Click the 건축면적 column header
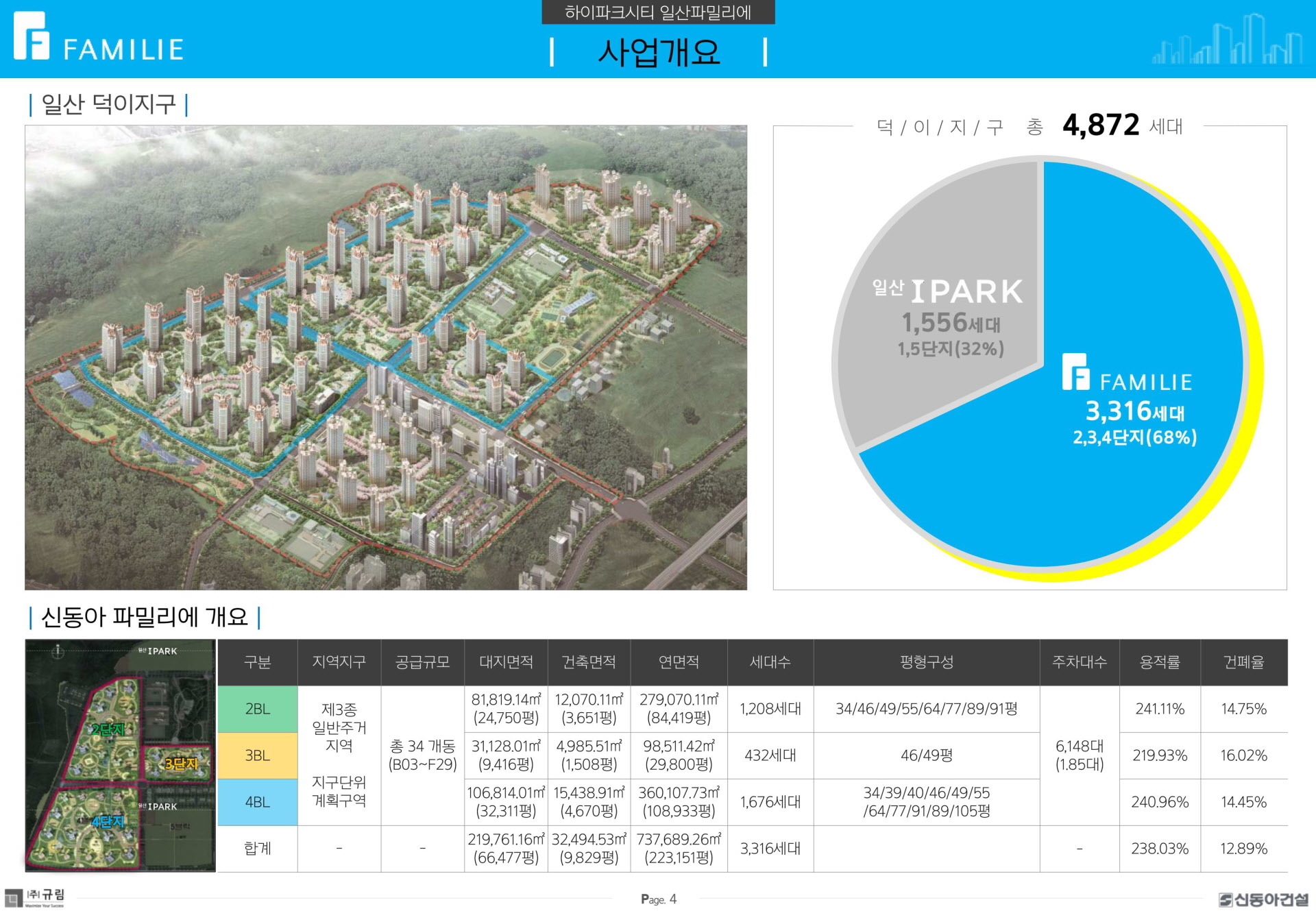This screenshot has width=1316, height=911. [x=589, y=662]
